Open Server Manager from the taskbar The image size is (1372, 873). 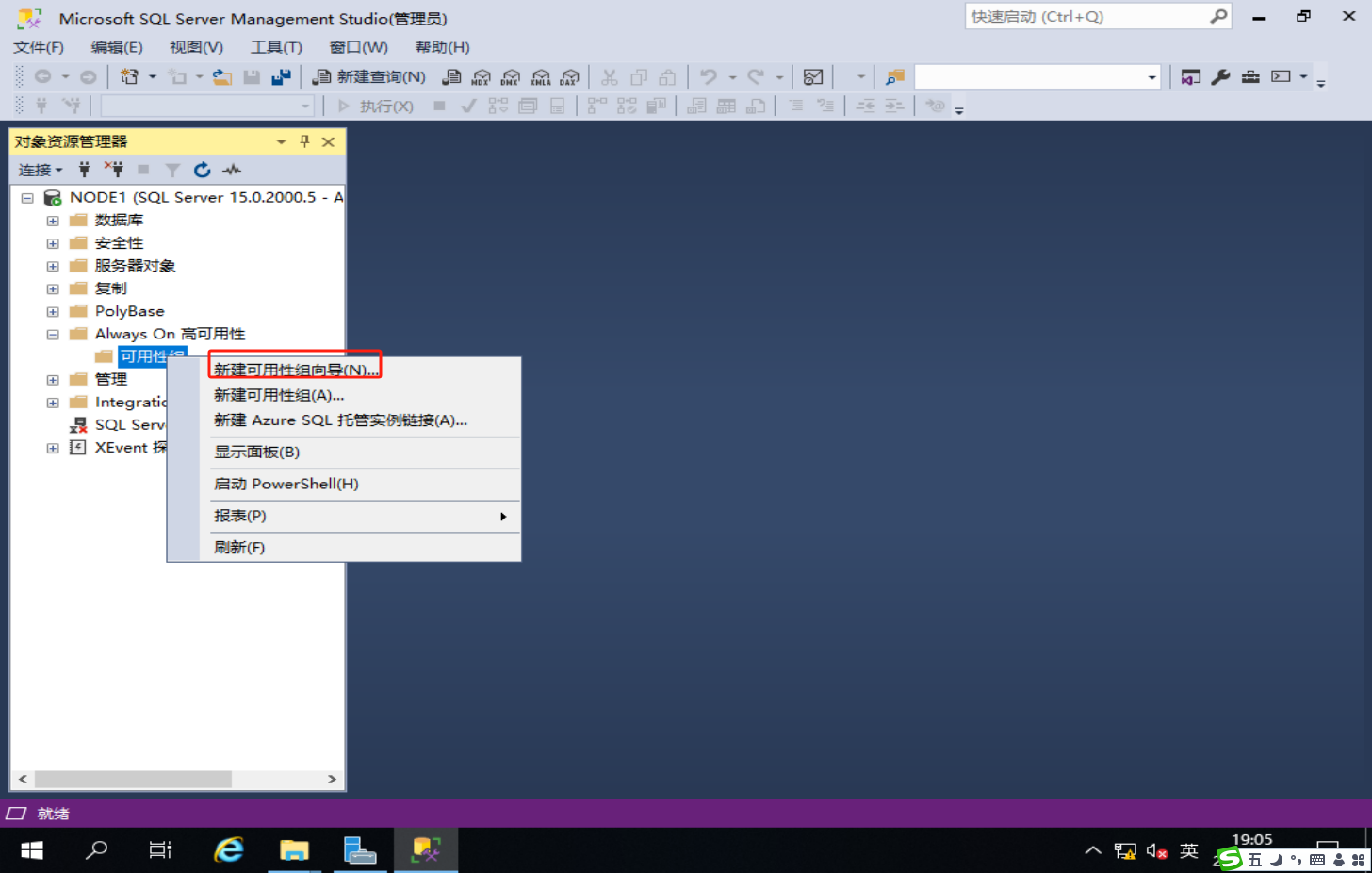[x=360, y=850]
